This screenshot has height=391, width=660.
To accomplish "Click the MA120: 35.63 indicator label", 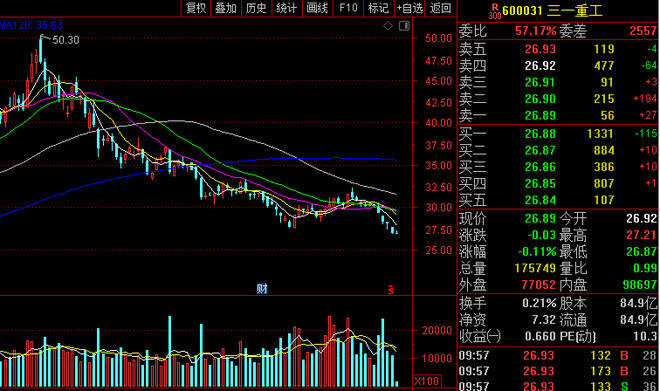I will (32, 25).
